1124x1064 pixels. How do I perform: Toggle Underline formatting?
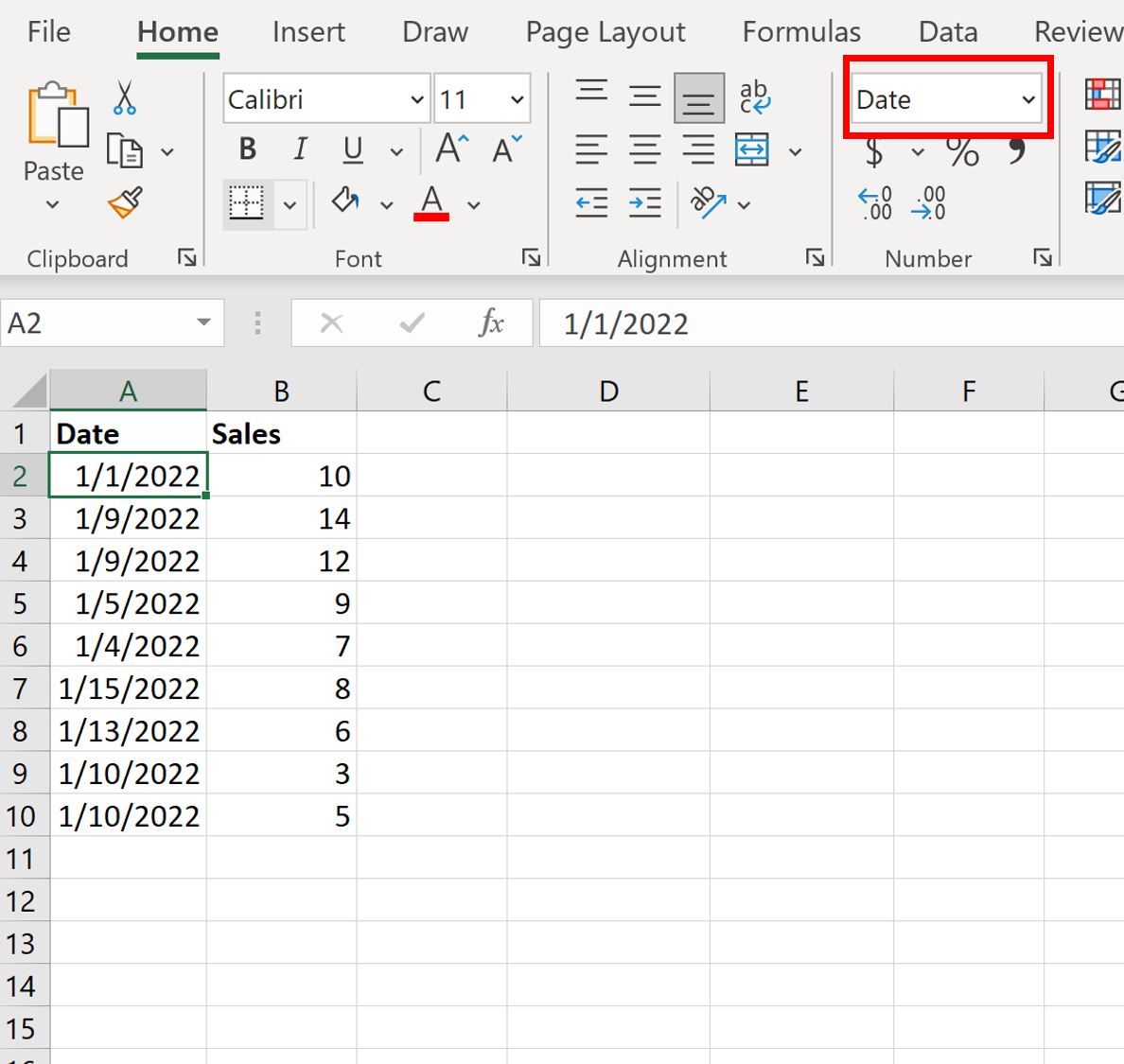click(x=353, y=150)
